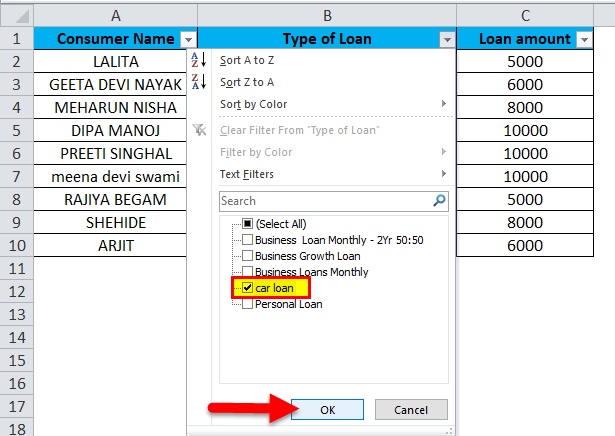Click the search magnifier icon
This screenshot has height=436, width=615.
coord(439,200)
